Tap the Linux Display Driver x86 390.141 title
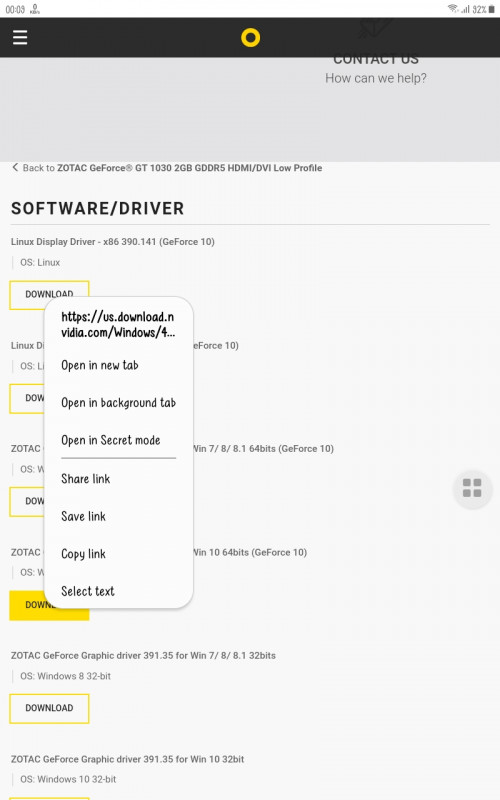The height and width of the screenshot is (800, 500). pos(113,242)
